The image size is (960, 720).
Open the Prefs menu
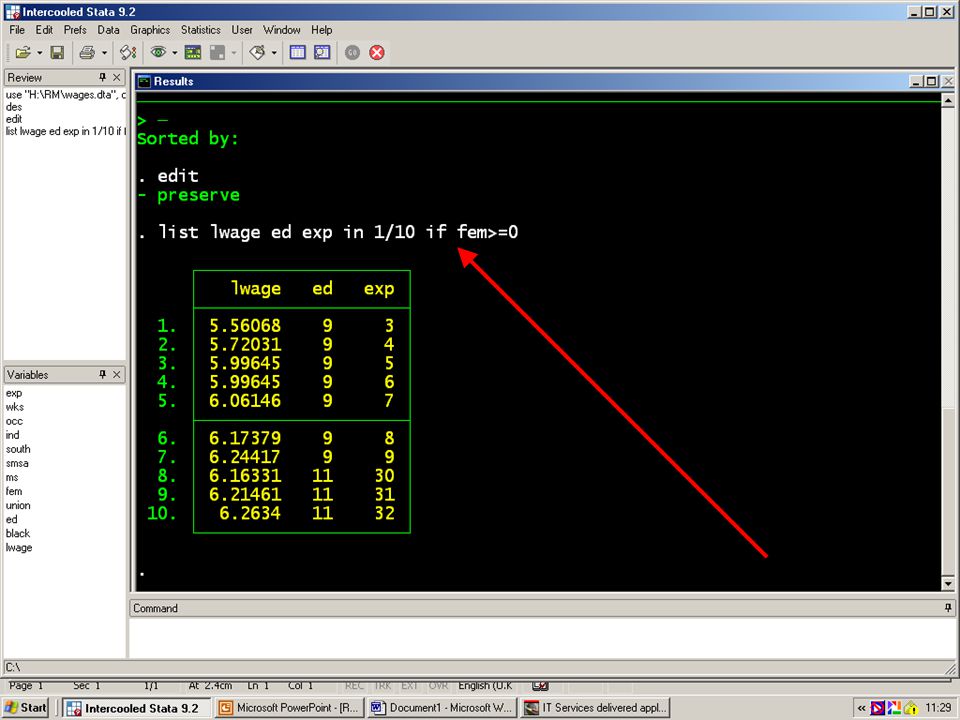[x=75, y=30]
